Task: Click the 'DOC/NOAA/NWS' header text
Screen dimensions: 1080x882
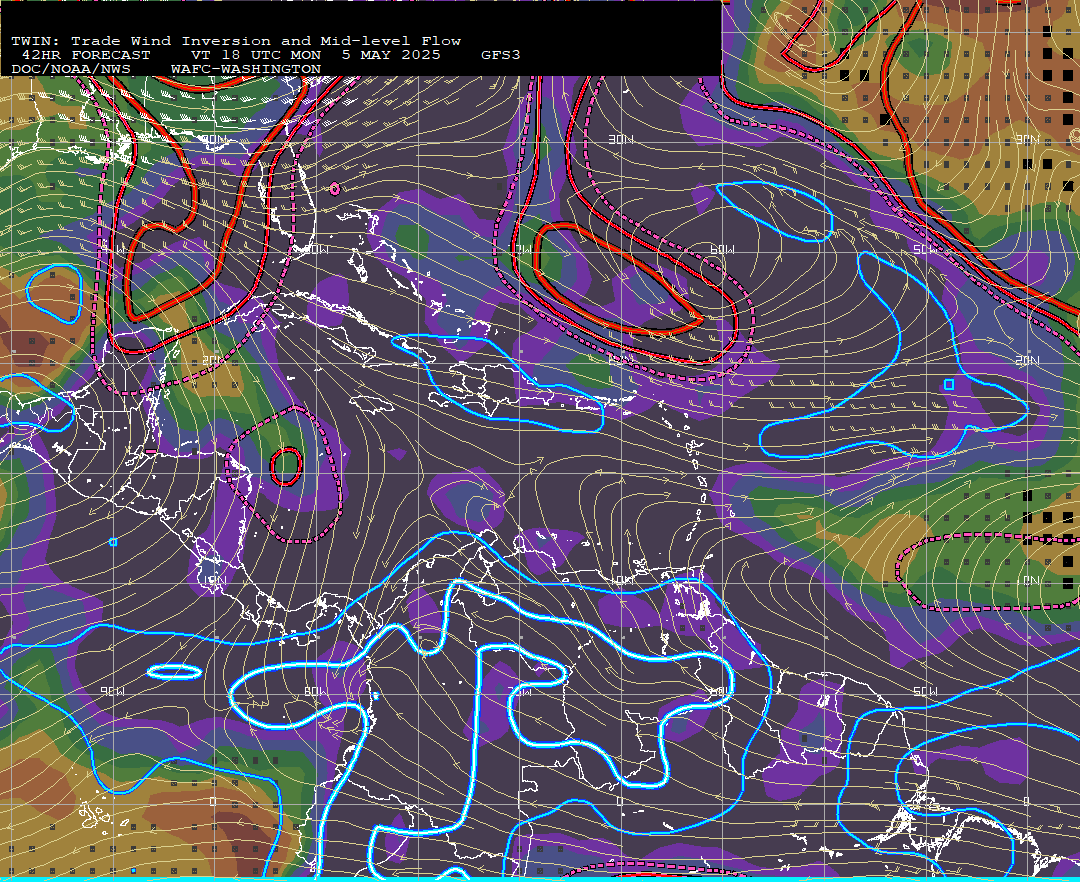Action: tap(71, 70)
